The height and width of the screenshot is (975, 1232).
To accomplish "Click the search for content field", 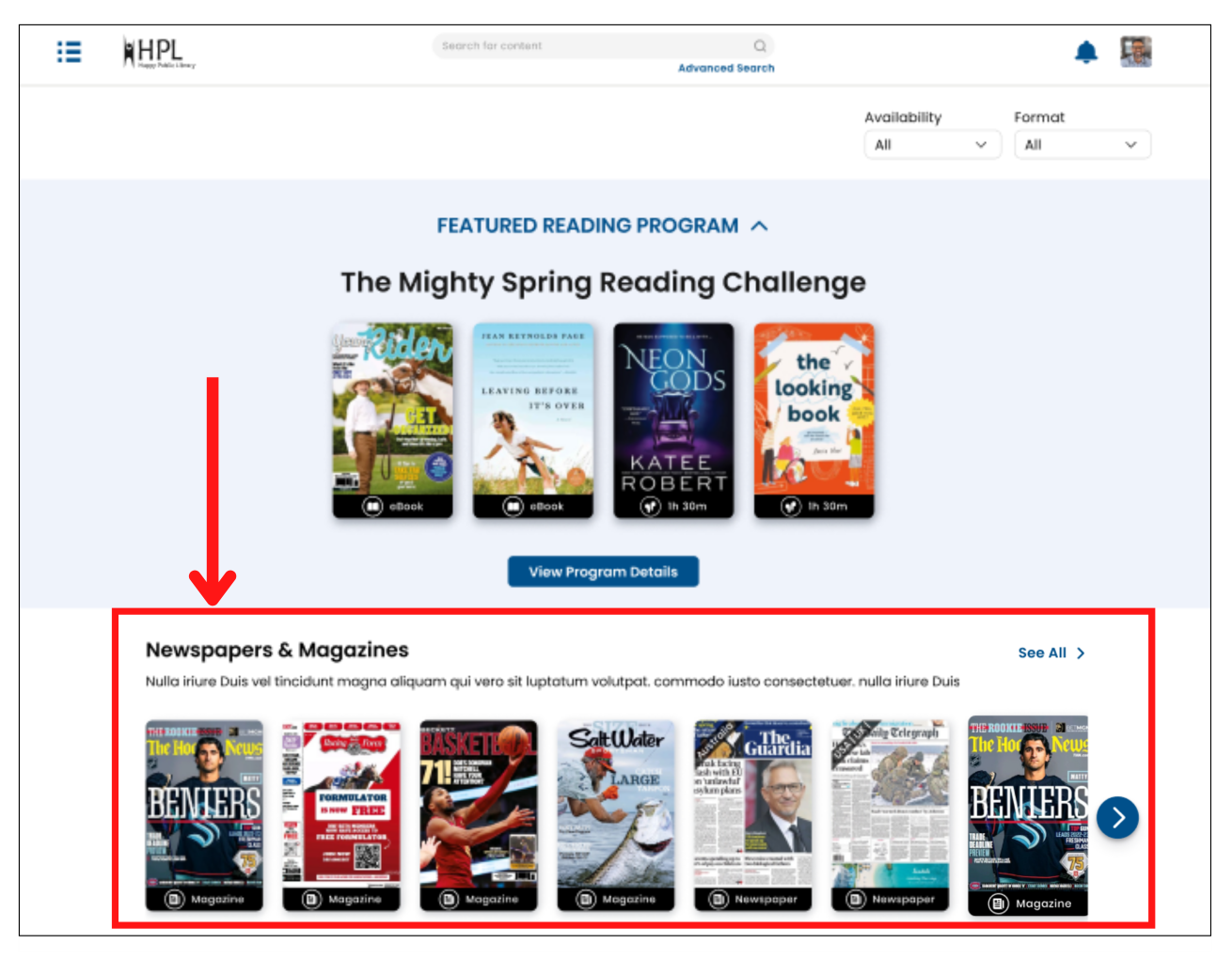I will (603, 45).
